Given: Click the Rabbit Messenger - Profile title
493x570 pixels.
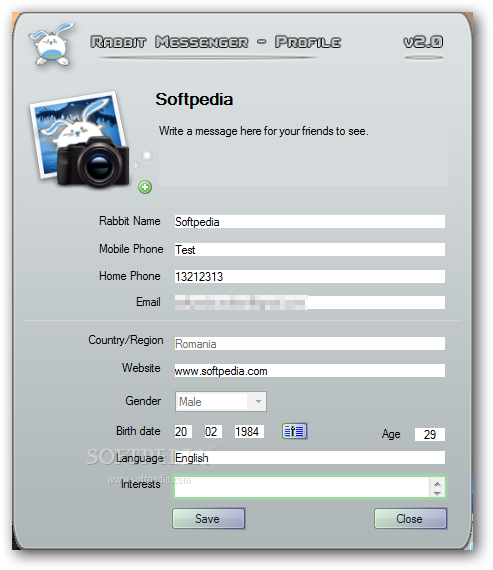Looking at the screenshot, I should pos(216,42).
